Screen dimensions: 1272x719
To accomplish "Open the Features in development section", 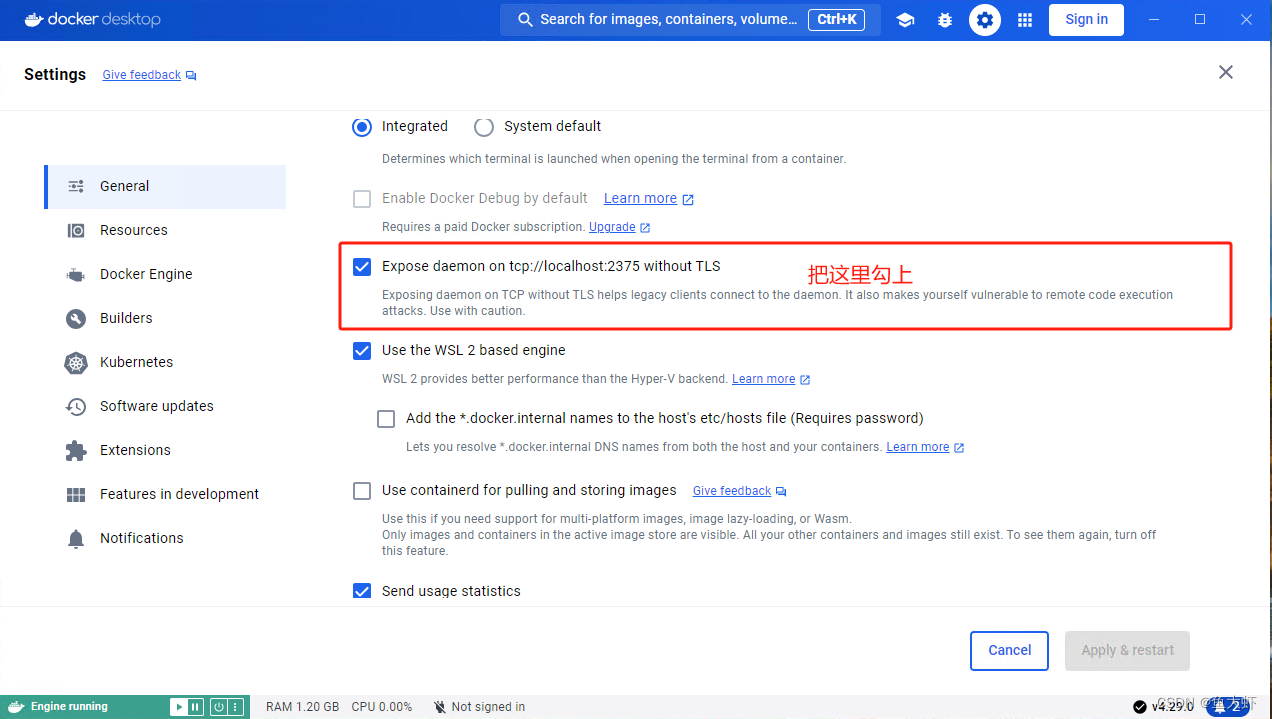I will click(x=166, y=494).
